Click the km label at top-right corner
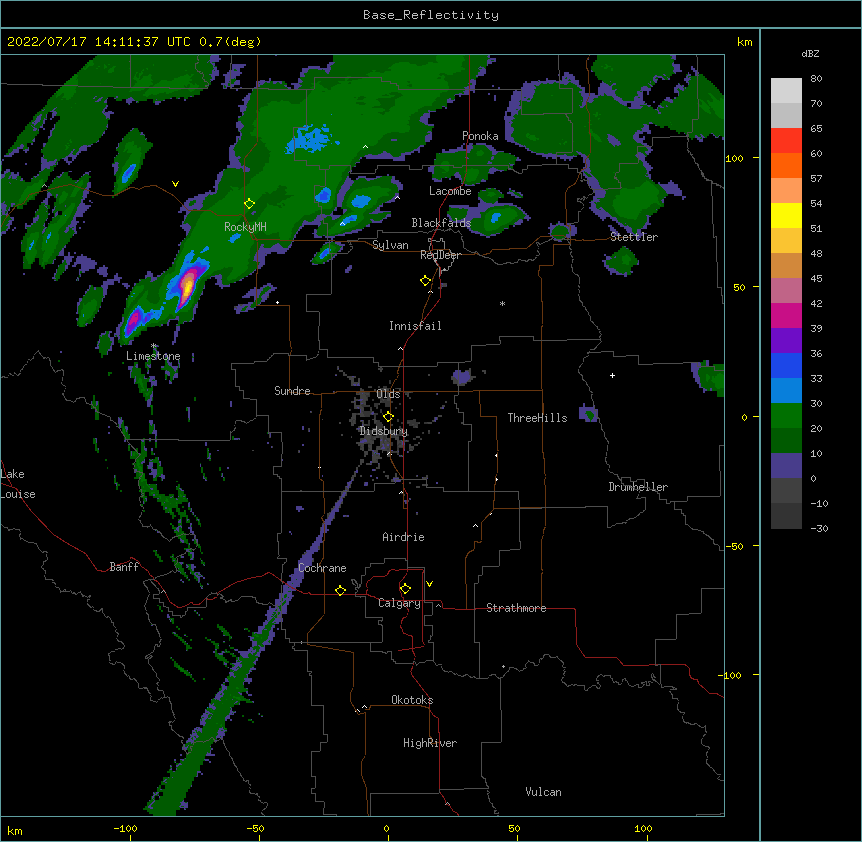This screenshot has width=862, height=842. 744,42
